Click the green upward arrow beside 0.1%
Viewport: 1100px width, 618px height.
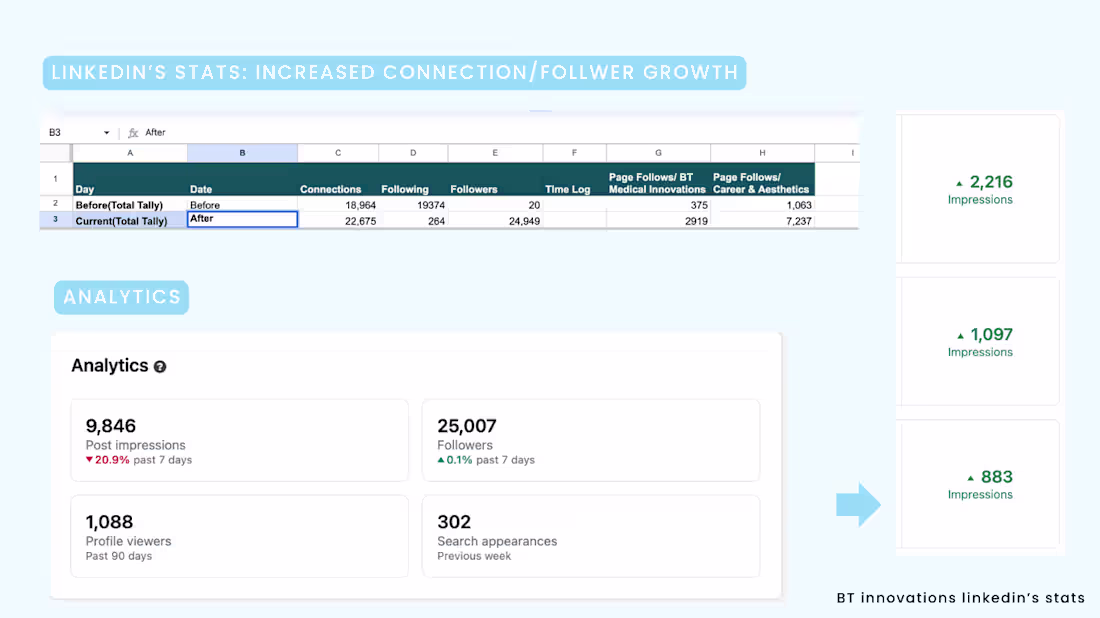tap(442, 460)
